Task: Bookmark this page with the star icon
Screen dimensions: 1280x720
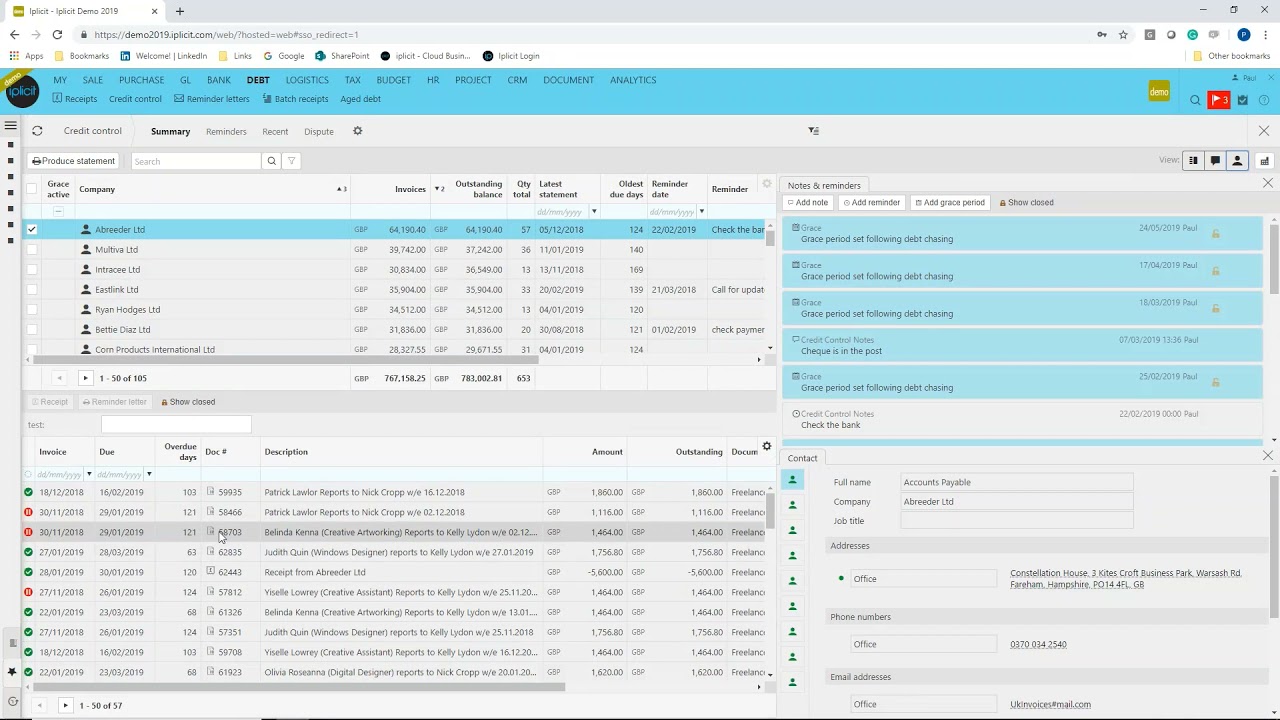Action: 1123,34
